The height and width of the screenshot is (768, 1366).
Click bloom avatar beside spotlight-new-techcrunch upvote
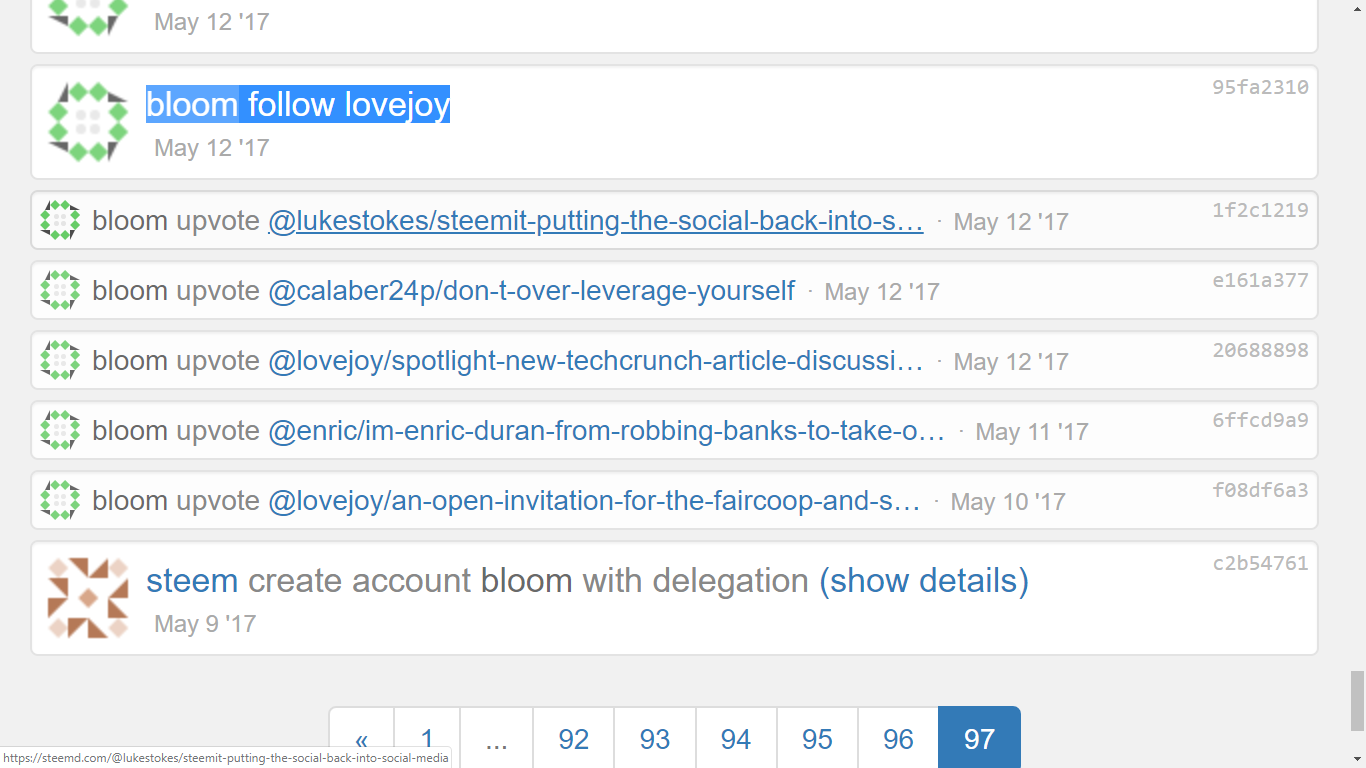pyautogui.click(x=60, y=360)
